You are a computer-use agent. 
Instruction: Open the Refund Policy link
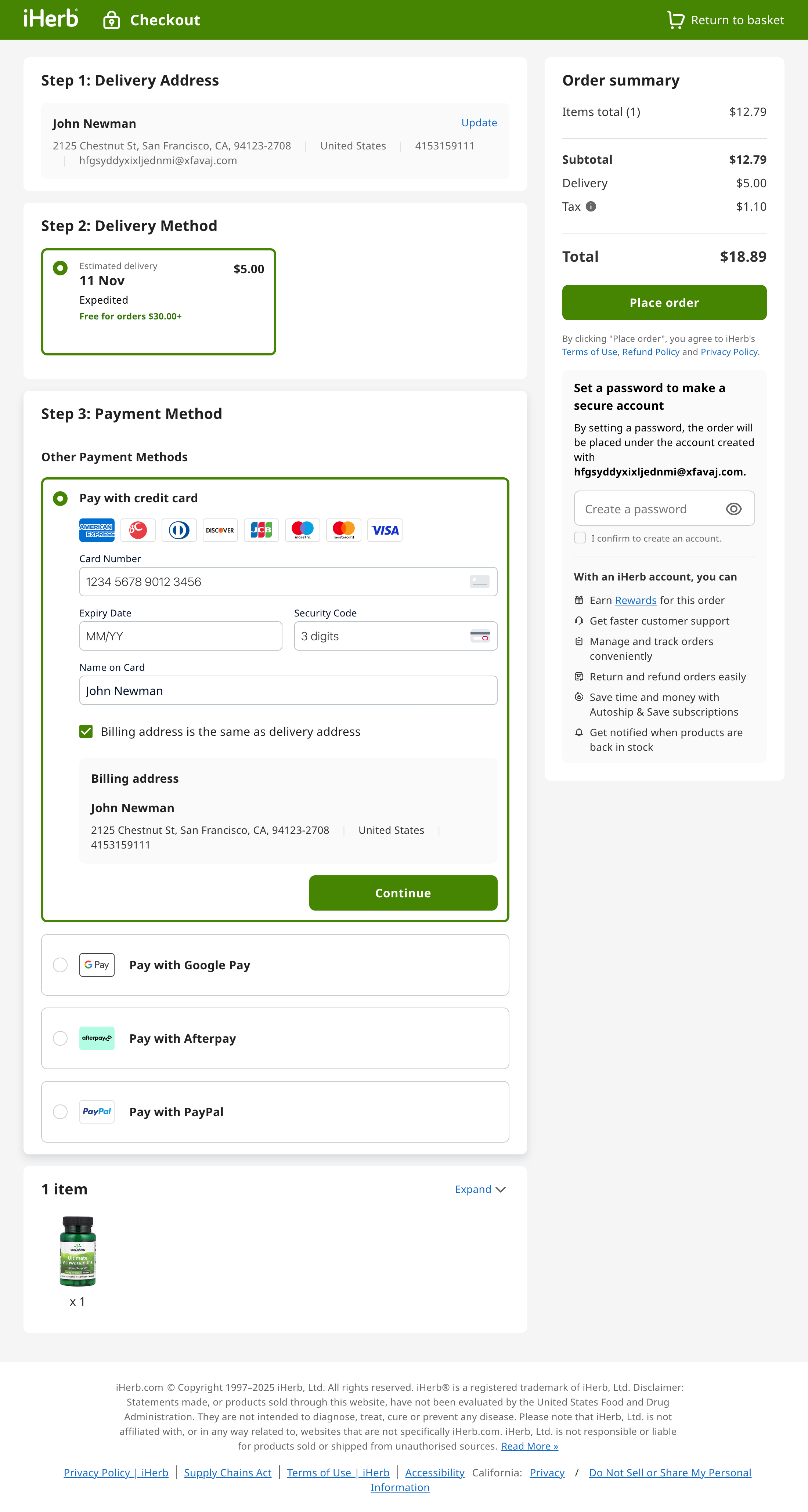[x=651, y=352]
